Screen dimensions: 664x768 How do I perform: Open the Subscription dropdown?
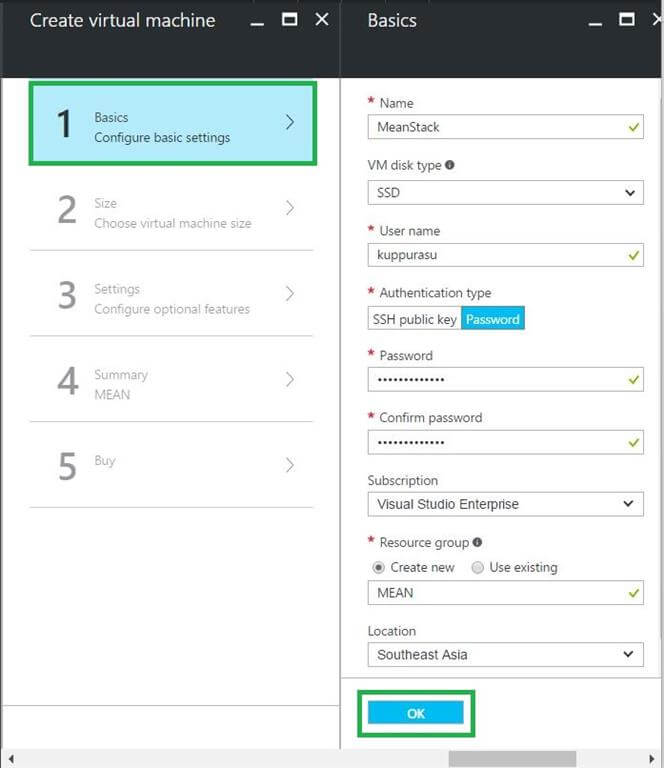(505, 504)
